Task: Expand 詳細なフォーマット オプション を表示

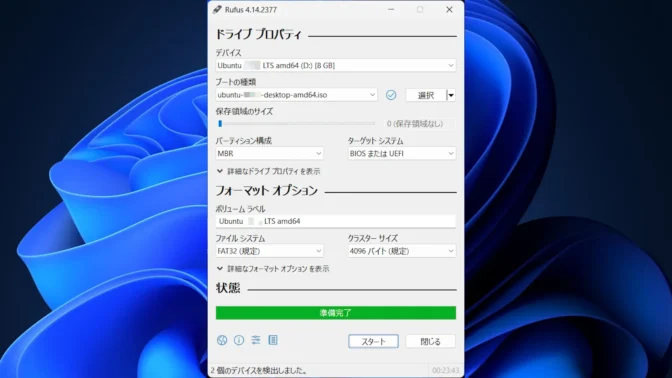Action: click(x=273, y=269)
